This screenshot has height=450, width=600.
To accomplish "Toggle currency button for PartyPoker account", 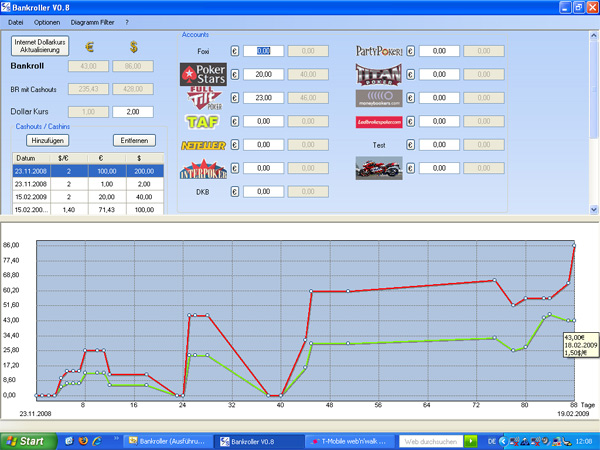I will click(411, 51).
